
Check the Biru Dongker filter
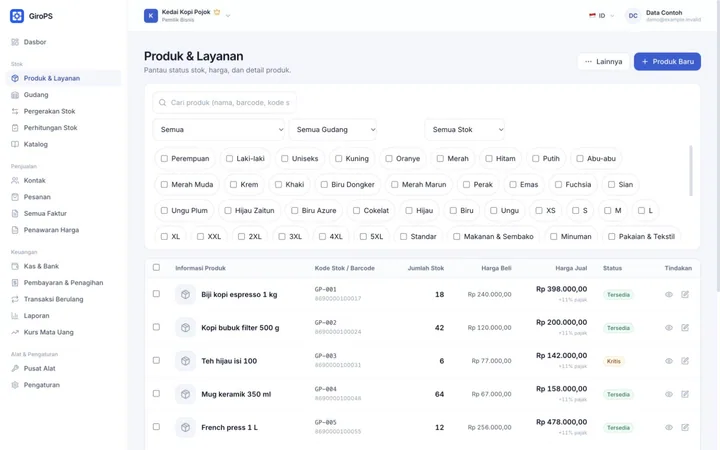point(324,185)
